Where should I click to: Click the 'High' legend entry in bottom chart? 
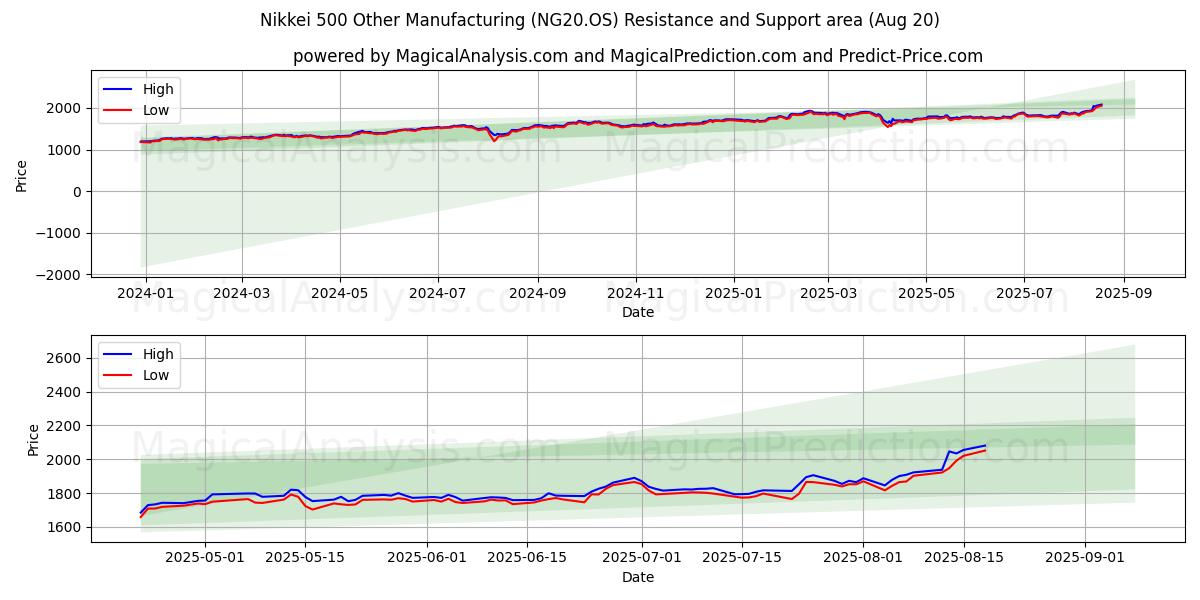pos(158,354)
